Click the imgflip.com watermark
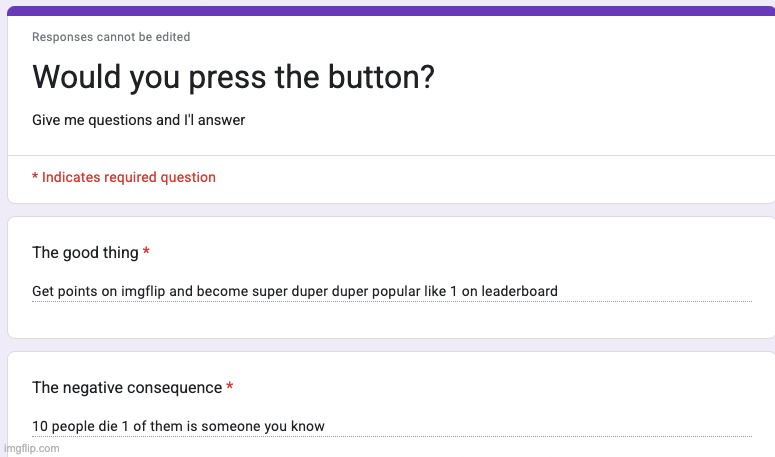 pyautogui.click(x=32, y=449)
